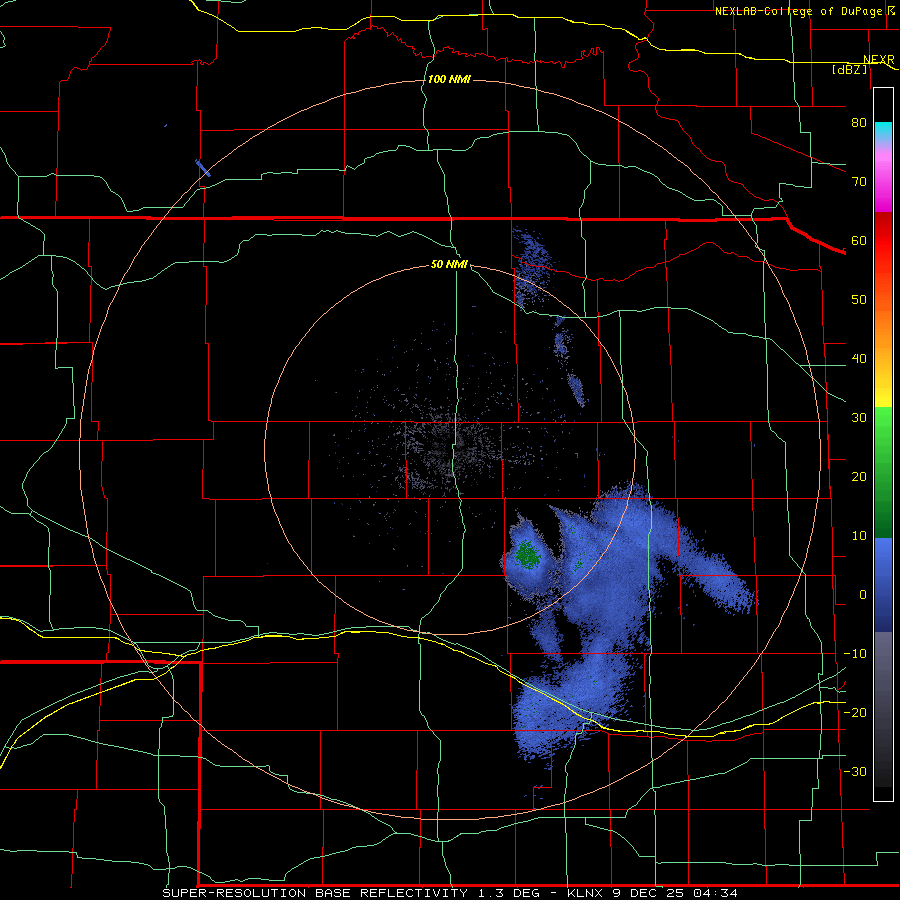Click the [dBZ] unit label
The width and height of the screenshot is (900, 900).
[850, 69]
